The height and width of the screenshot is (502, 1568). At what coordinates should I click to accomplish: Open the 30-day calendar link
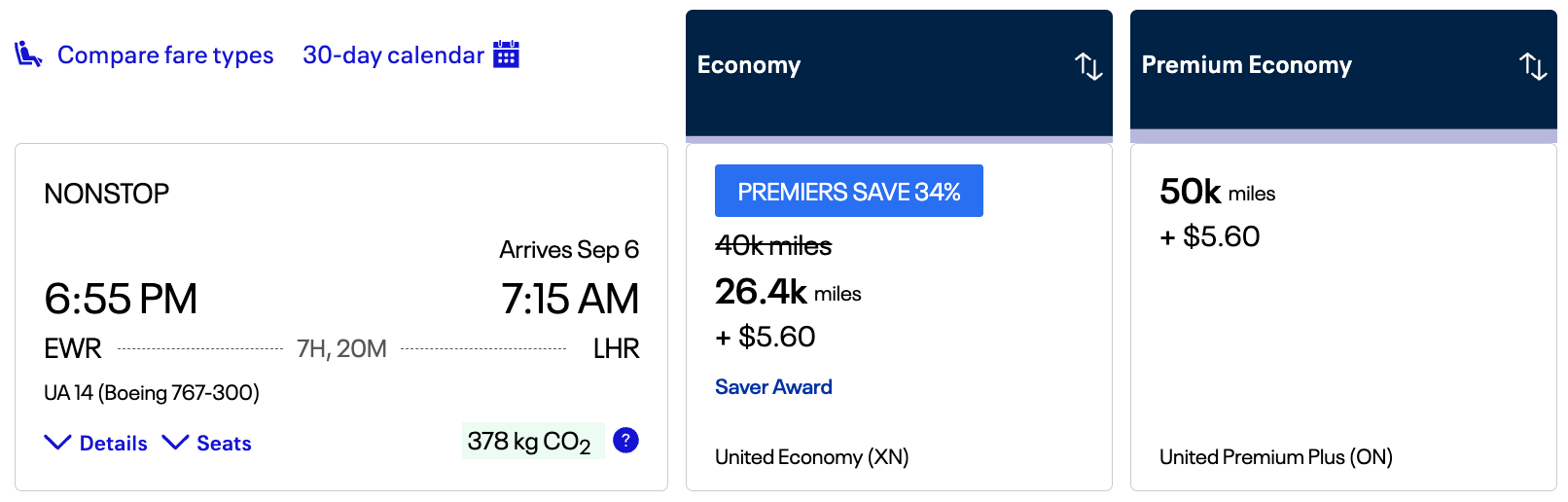pyautogui.click(x=393, y=55)
